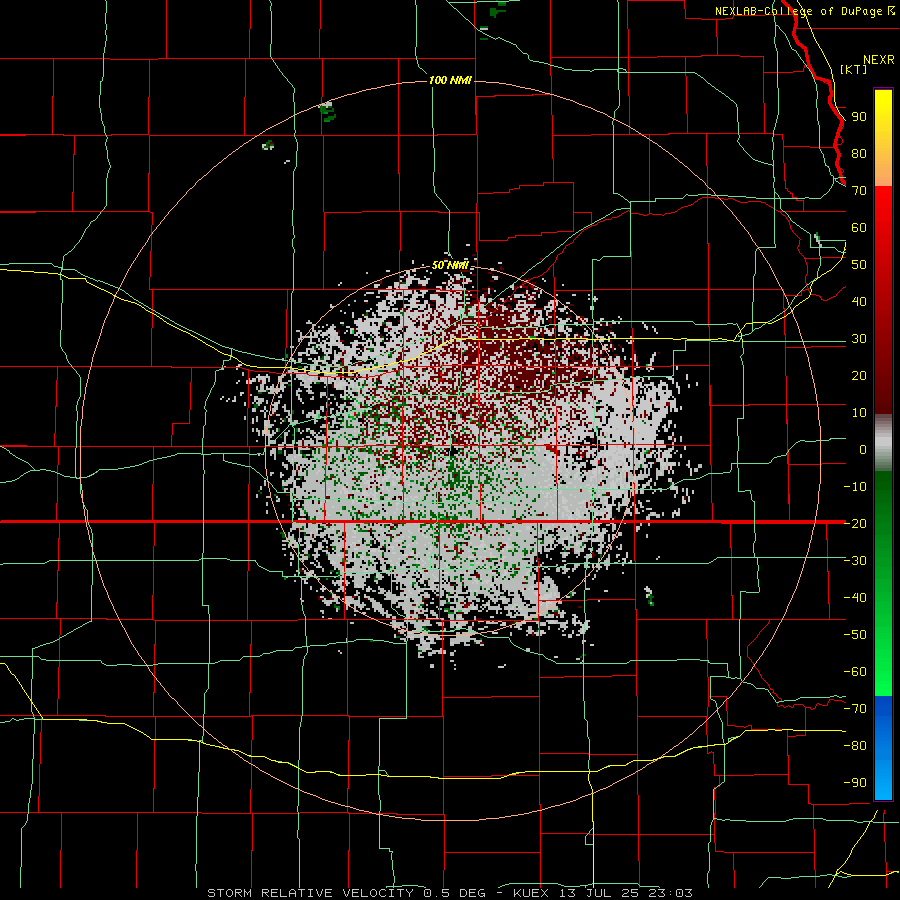
Task: Click the 50 label on the velocity scale
Action: pyautogui.click(x=859, y=265)
